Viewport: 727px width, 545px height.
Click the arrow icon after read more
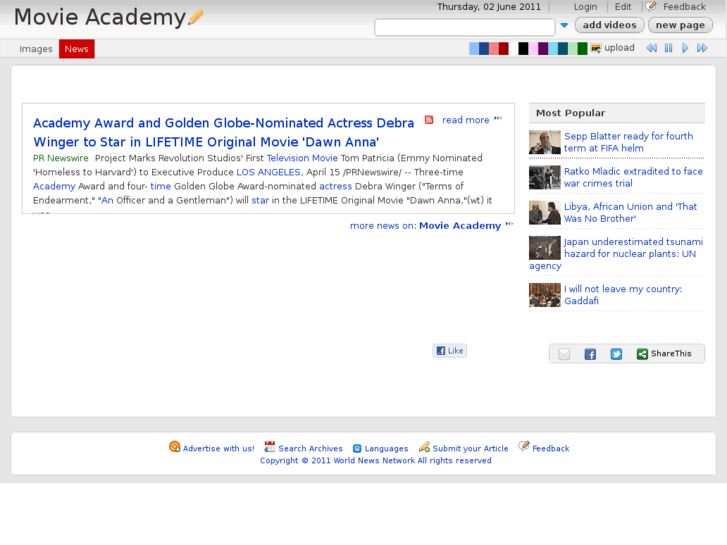click(x=498, y=119)
